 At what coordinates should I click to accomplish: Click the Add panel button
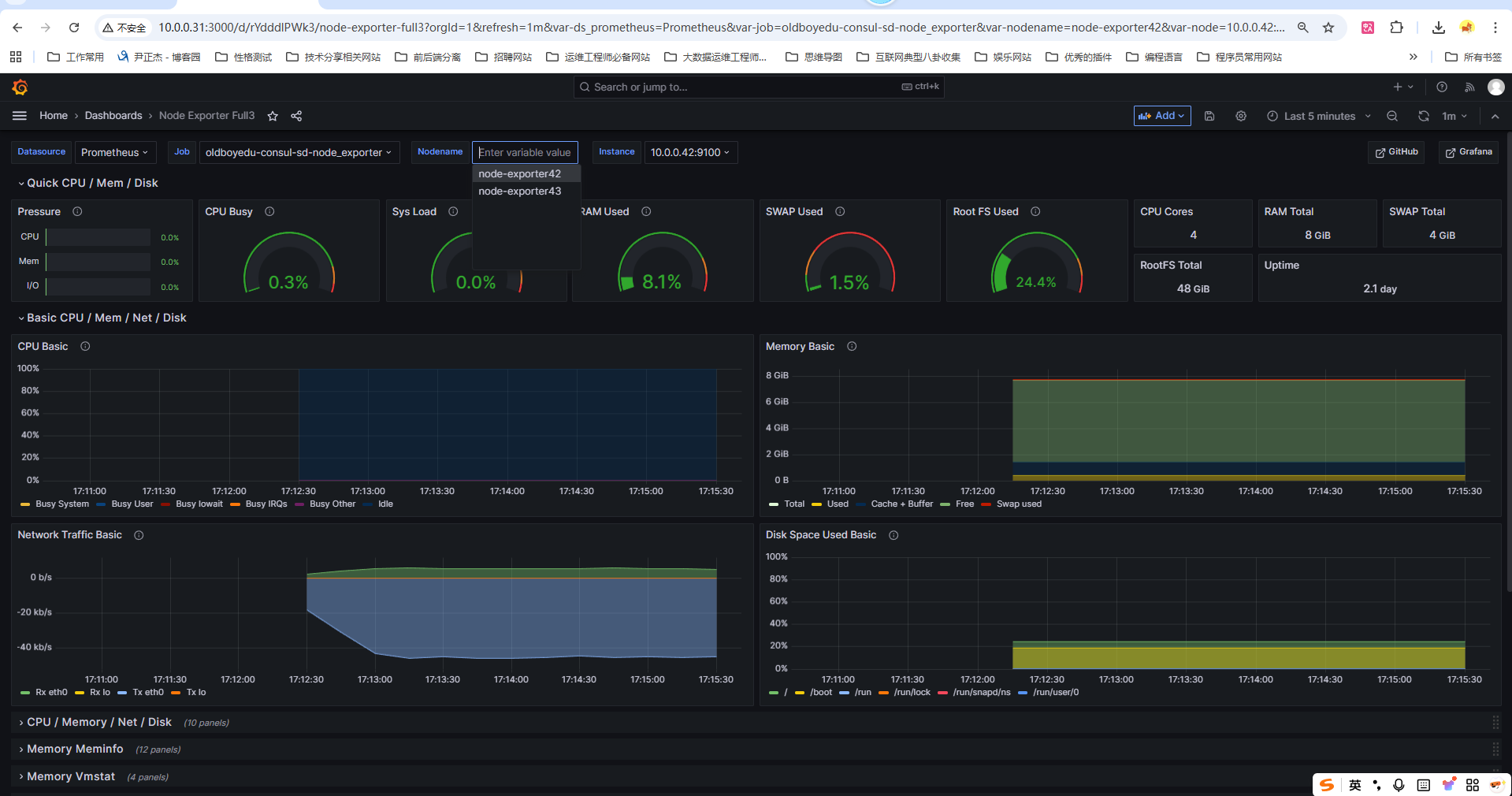1162,116
